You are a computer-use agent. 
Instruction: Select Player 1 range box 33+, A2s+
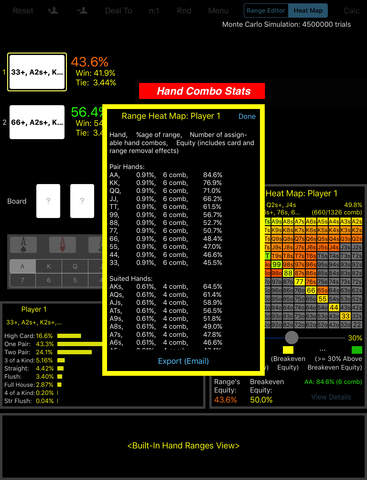(37, 72)
